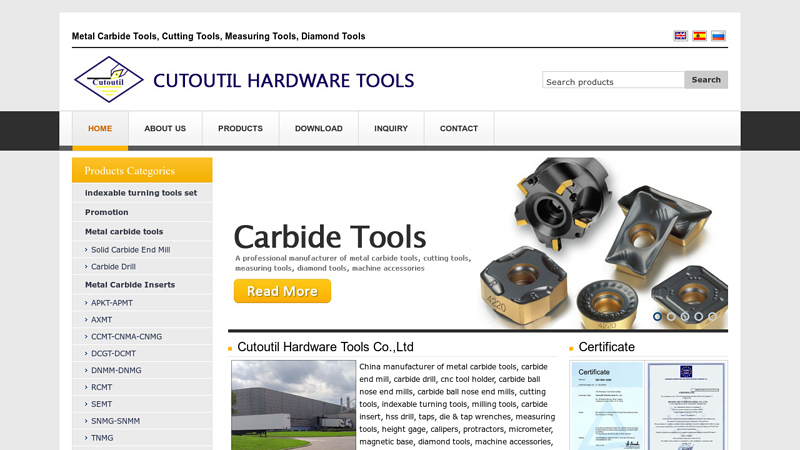Open the CONTACT menu item

(x=459, y=129)
